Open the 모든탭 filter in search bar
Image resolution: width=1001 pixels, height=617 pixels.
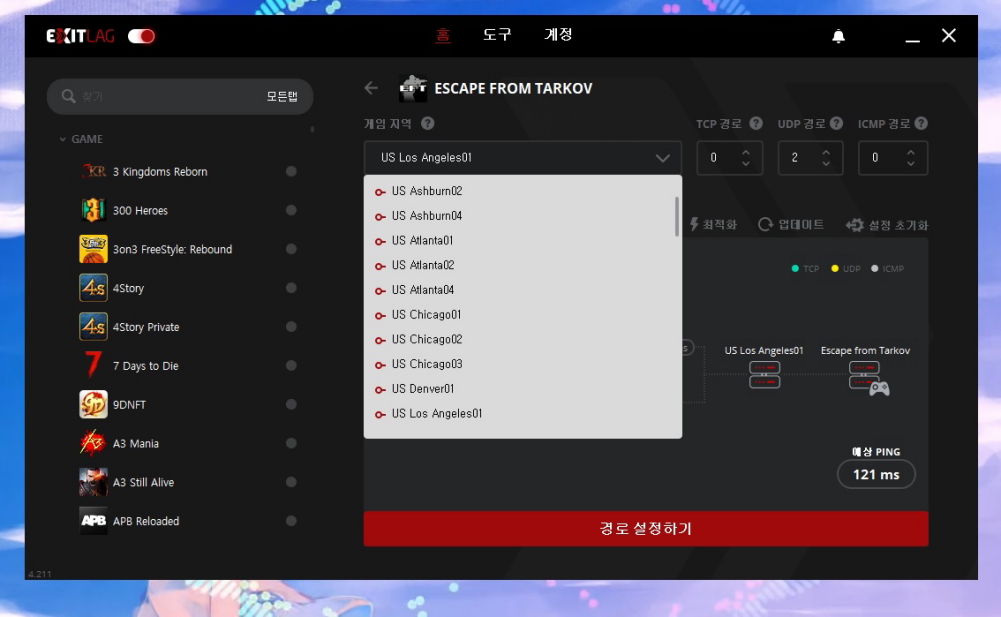282,96
